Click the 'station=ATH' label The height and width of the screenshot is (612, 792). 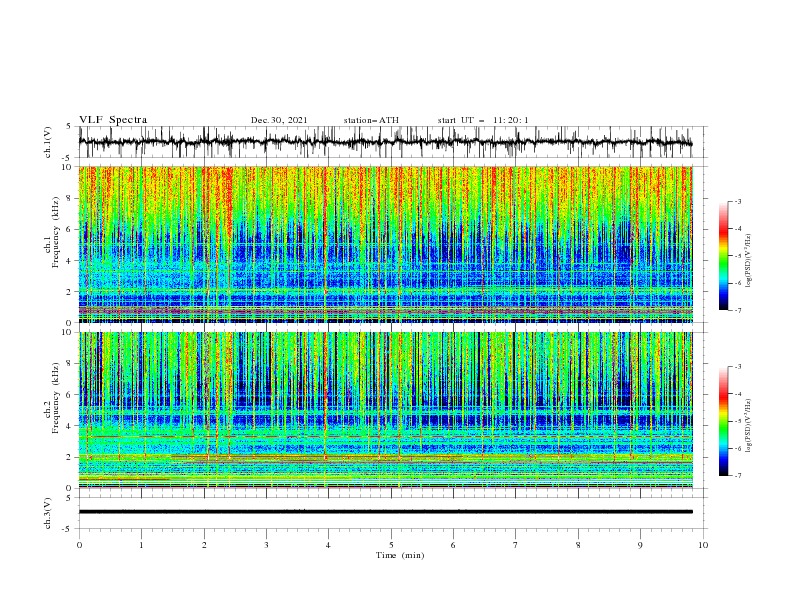371,120
